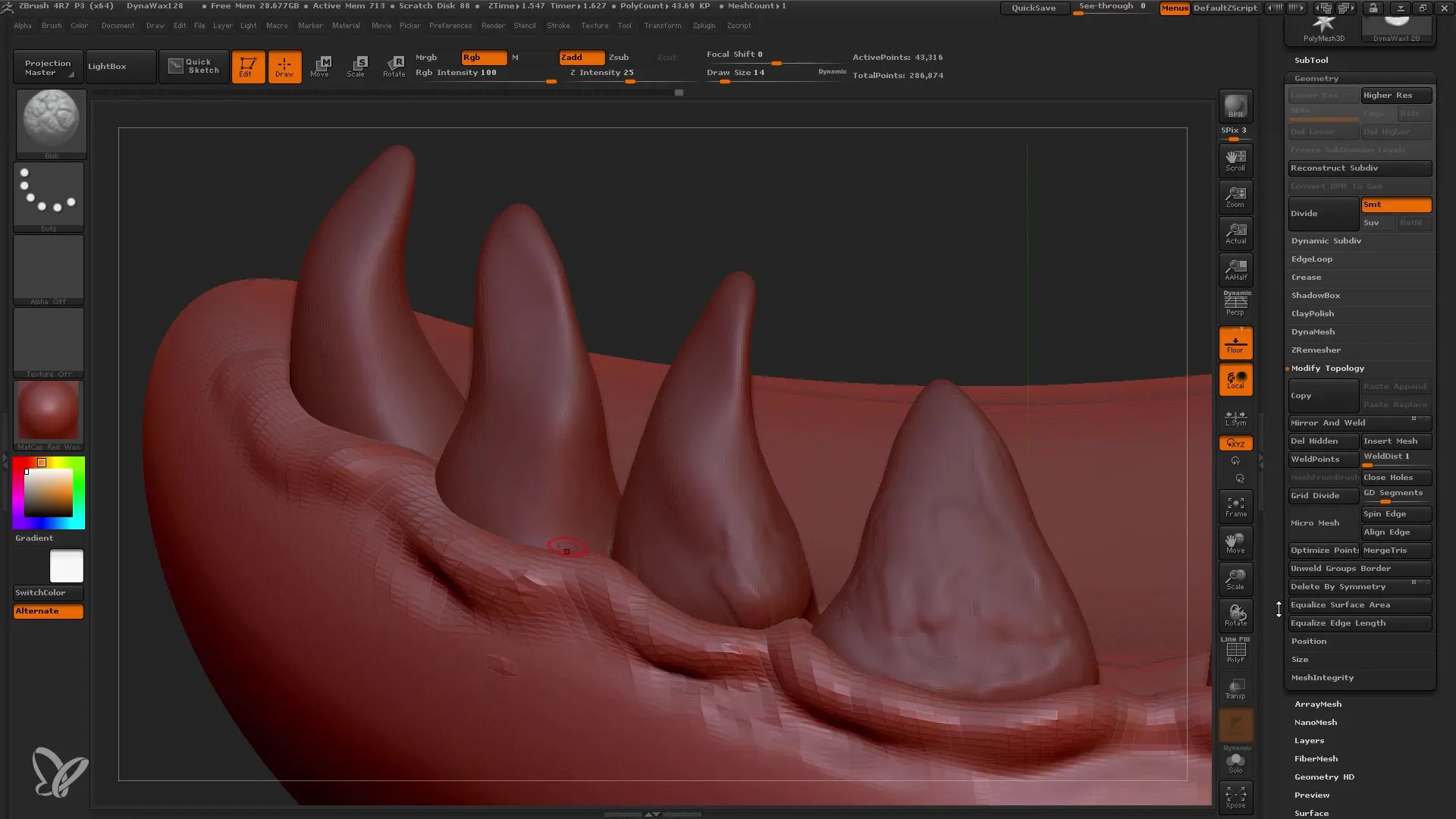Expand the Geometry HD section
Screen dimensions: 1456x819
click(1325, 777)
